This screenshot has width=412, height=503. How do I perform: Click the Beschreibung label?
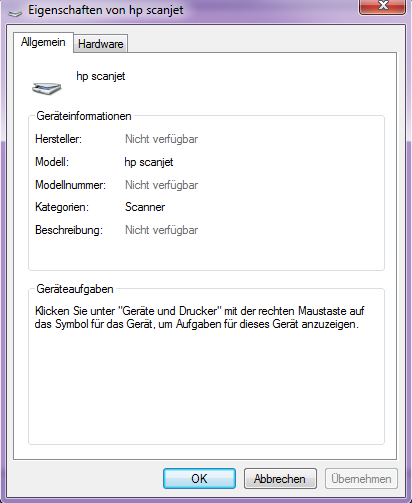pos(69,230)
